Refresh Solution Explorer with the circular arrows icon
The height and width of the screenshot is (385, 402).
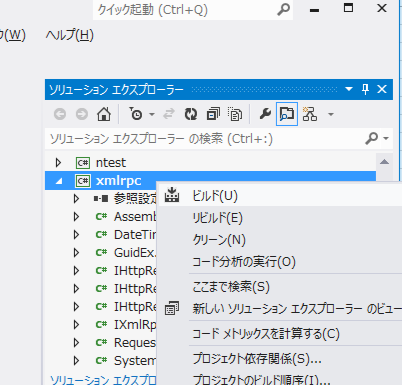click(191, 114)
